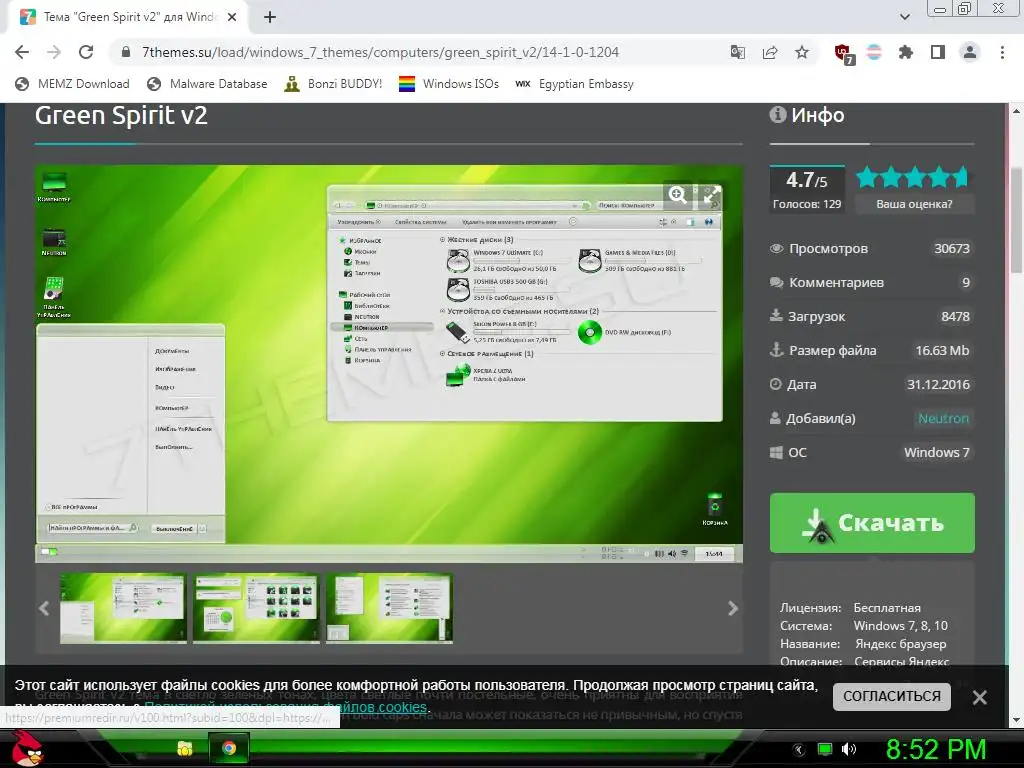This screenshot has width=1024, height=768.
Task: Click the striped flag extension icon
Action: [874, 52]
